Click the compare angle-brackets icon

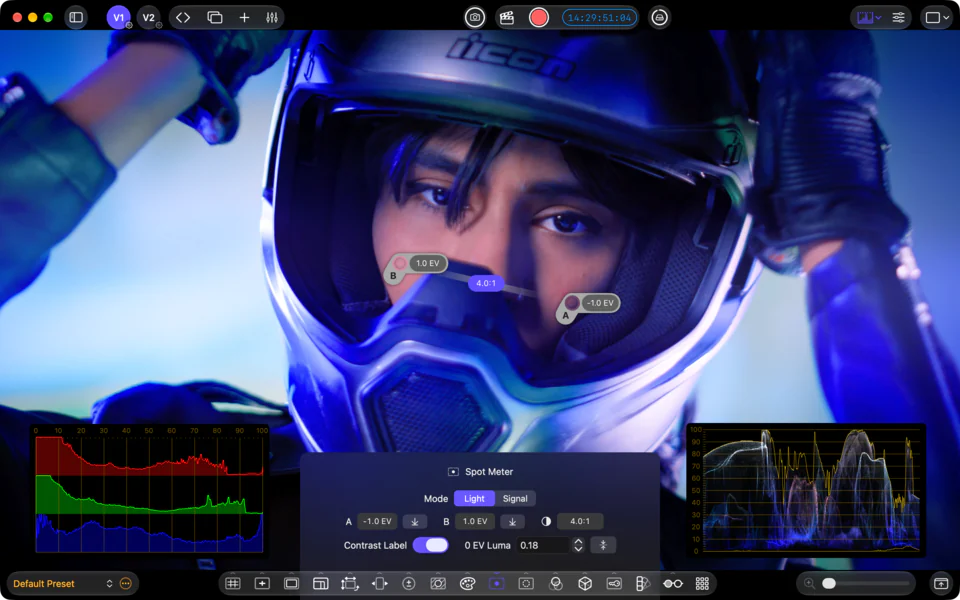coord(183,18)
